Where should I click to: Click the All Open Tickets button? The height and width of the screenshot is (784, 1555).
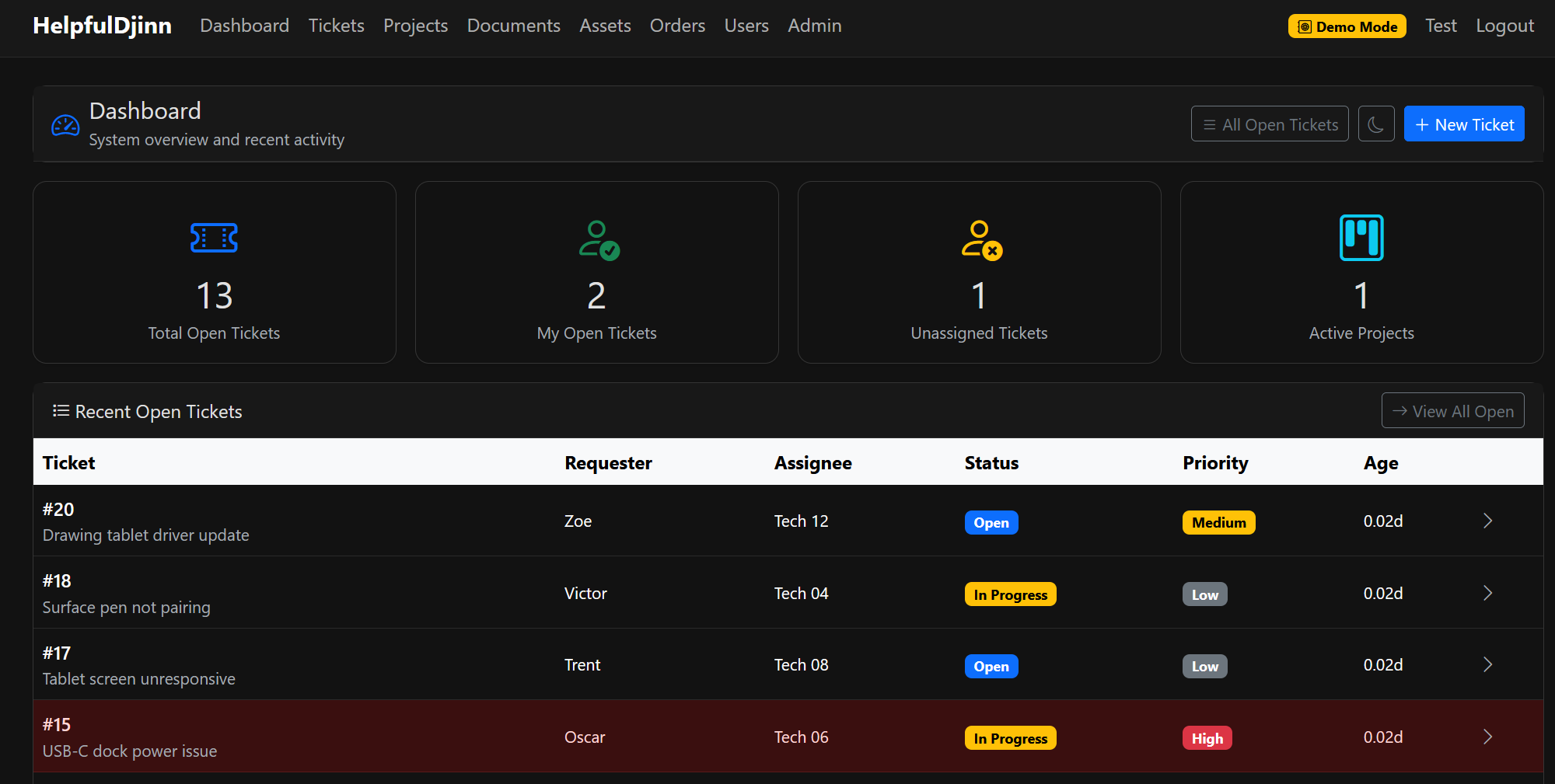[1270, 124]
